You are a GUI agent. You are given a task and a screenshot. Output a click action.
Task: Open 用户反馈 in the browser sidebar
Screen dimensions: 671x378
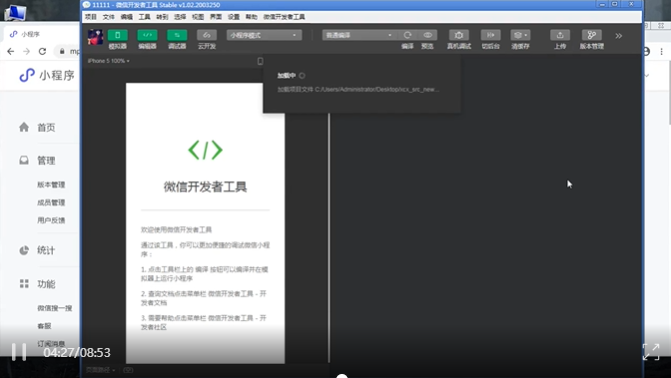(51, 220)
